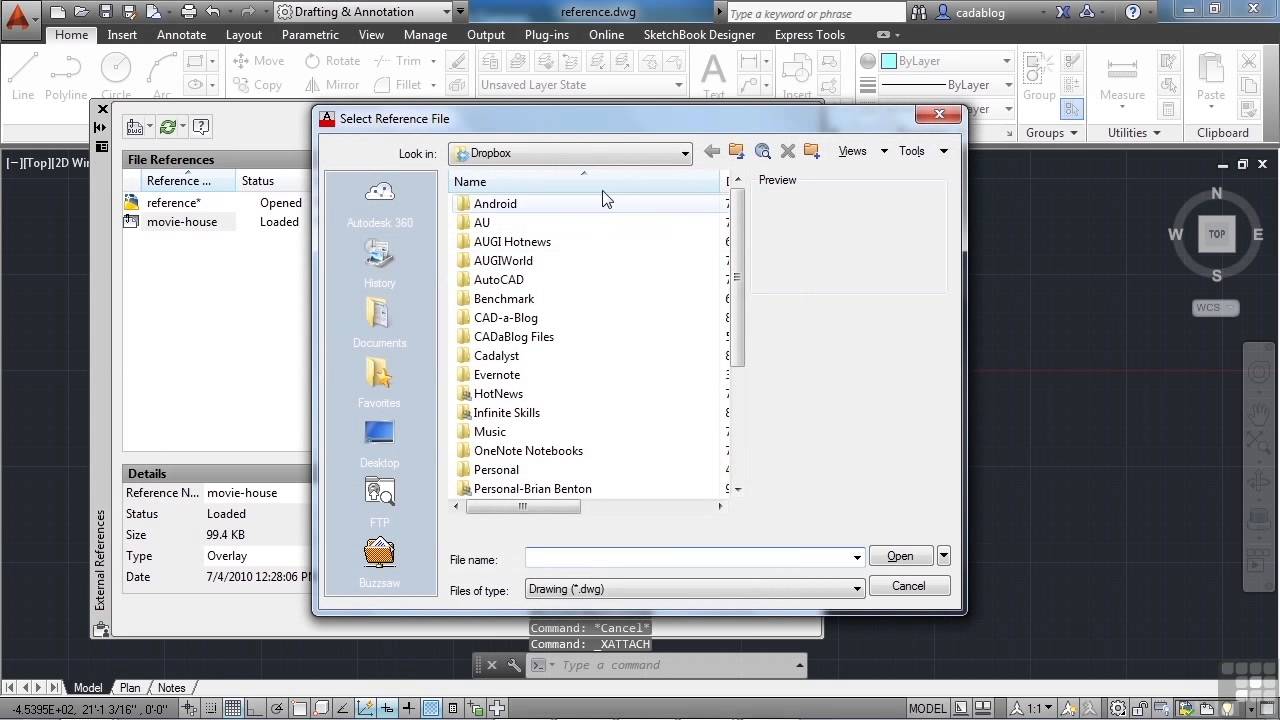Open the Express Tools ribbon tab

(809, 34)
